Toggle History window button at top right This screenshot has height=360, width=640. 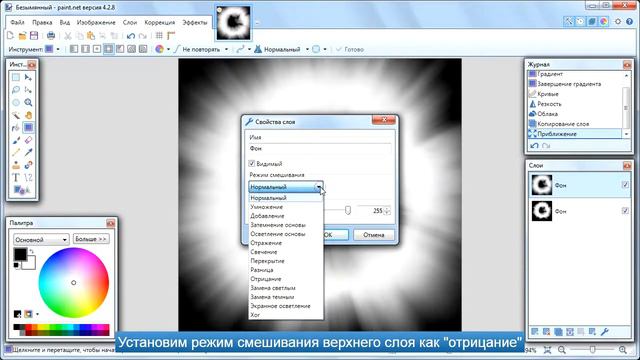[580, 22]
